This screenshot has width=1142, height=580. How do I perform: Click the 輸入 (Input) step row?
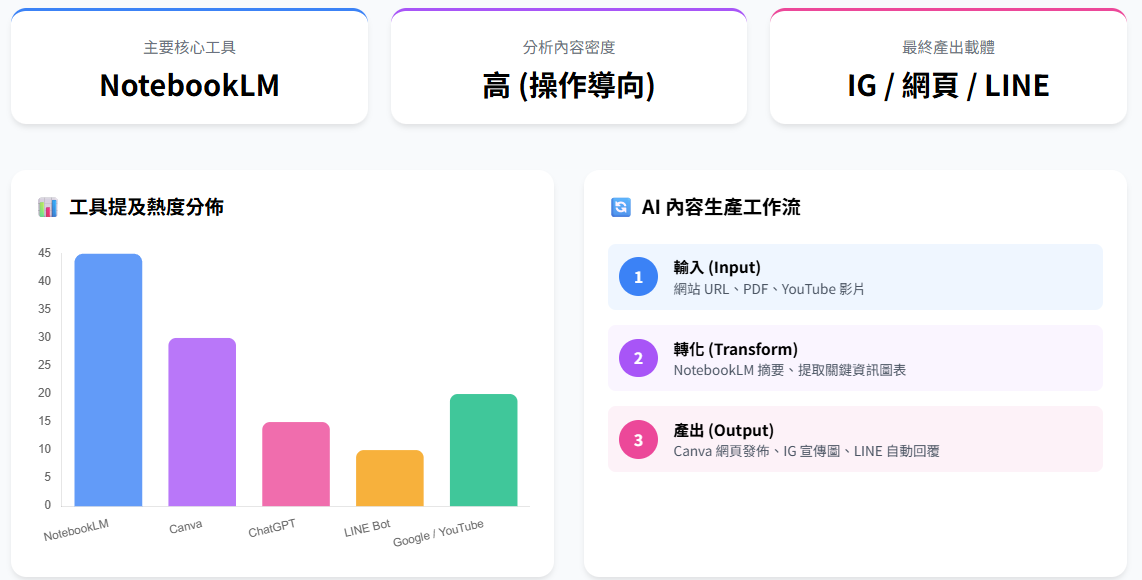tap(855, 277)
